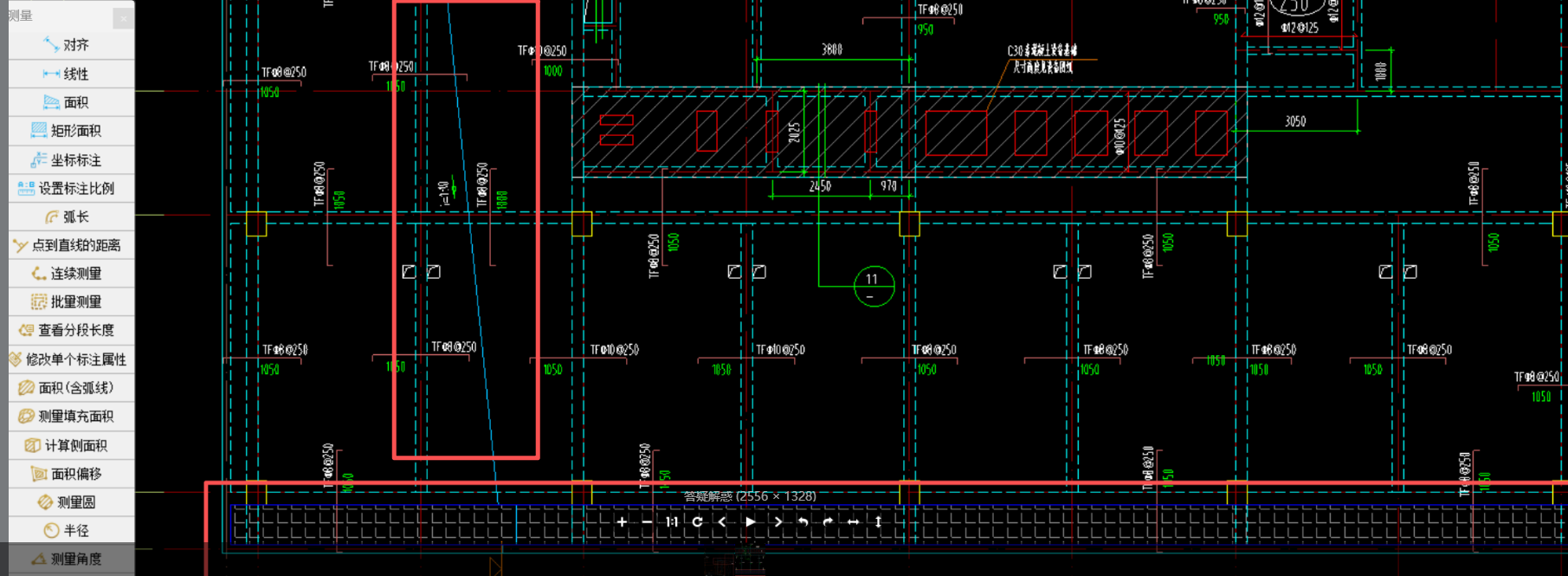Screen dimensions: 1568x576
Task: Click the 970 dimension label
Action: point(888,186)
